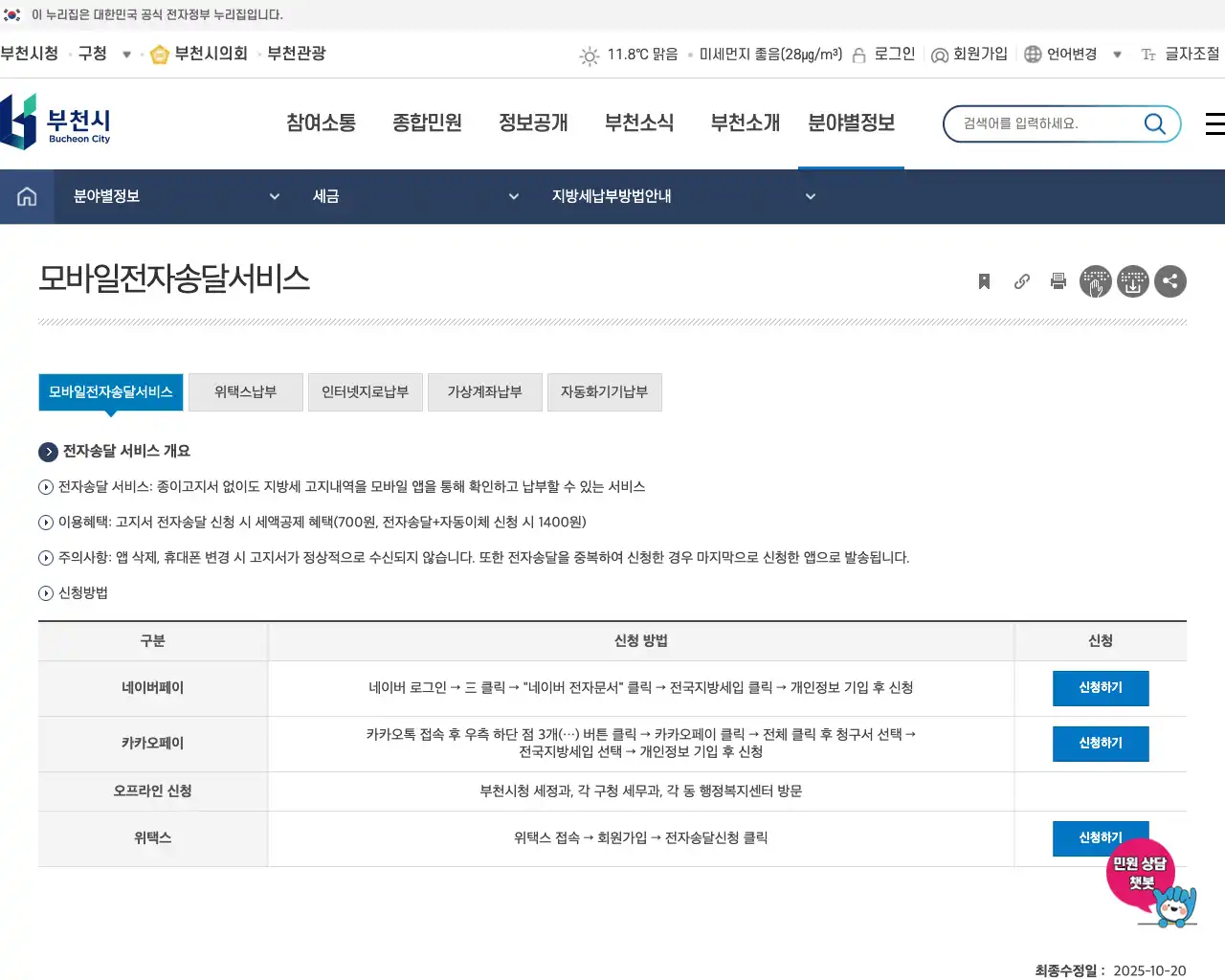Click the home icon in the navigation bar
The image size is (1225, 980).
(x=26, y=196)
